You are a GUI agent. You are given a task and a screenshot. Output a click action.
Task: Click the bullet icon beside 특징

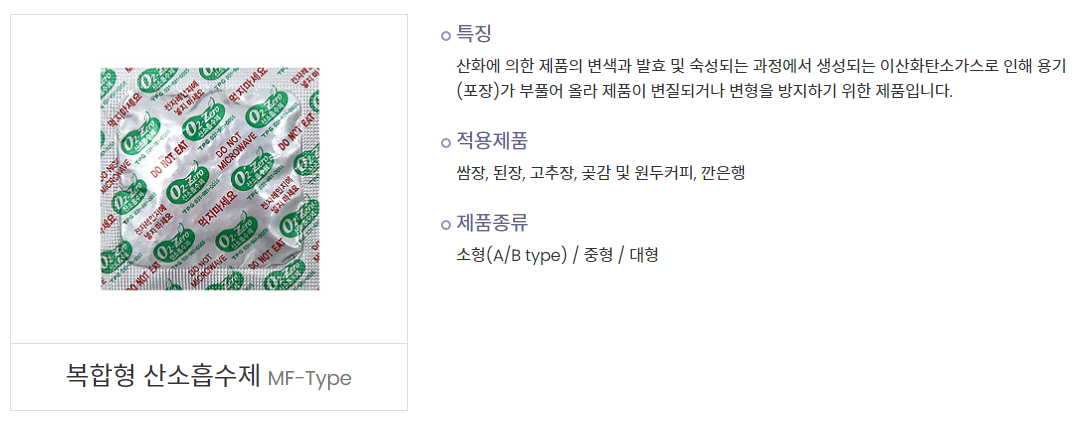click(446, 36)
